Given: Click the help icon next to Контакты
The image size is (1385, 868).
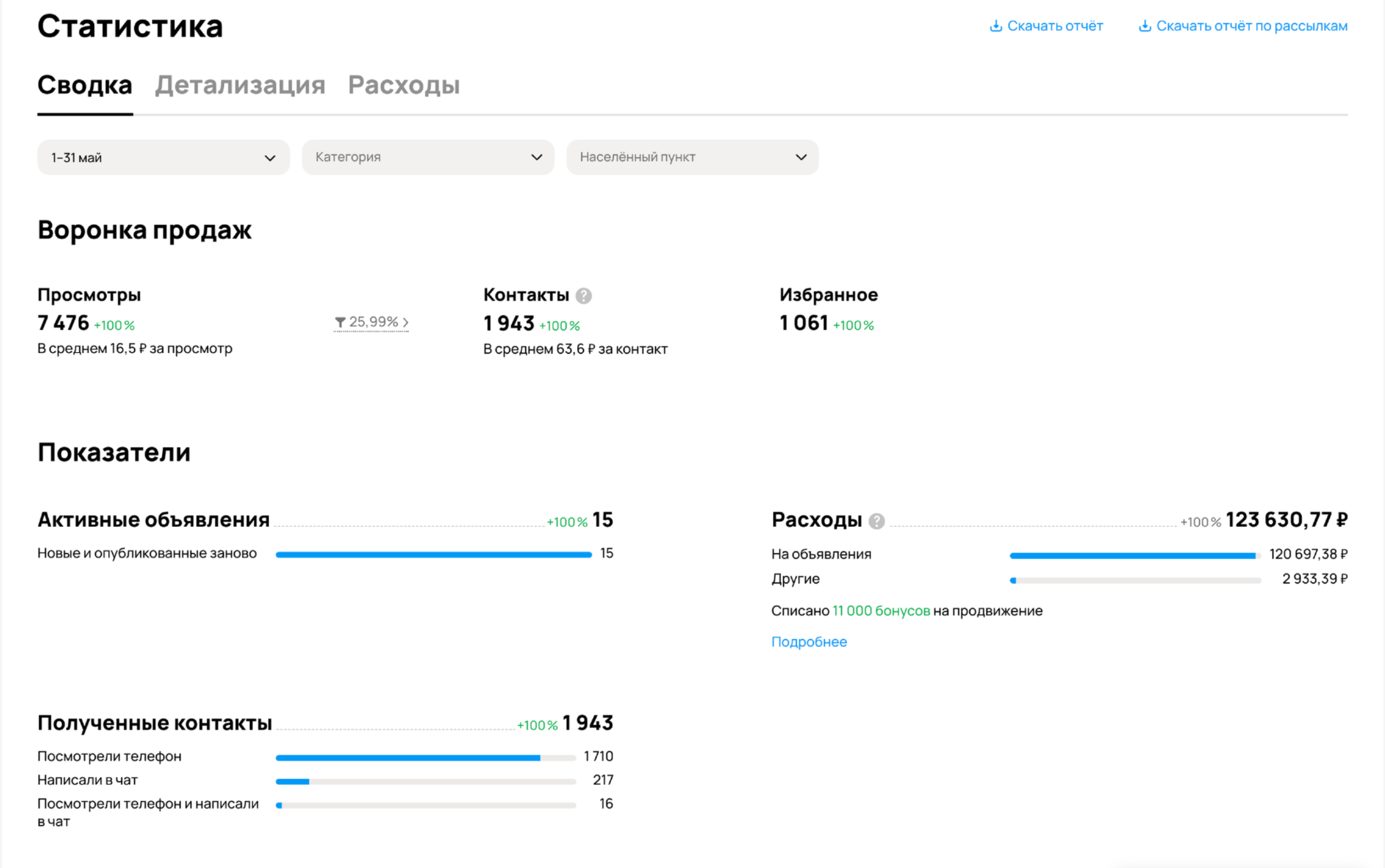Looking at the screenshot, I should [583, 296].
